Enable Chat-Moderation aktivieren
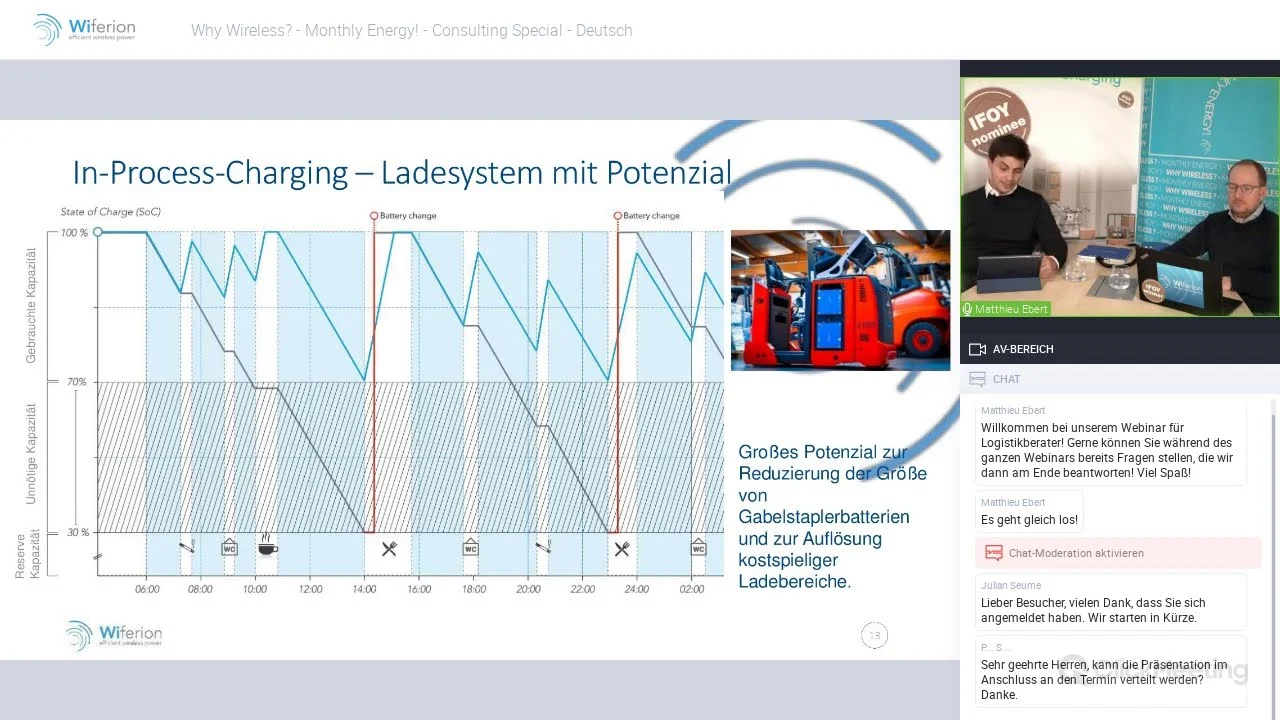The height and width of the screenshot is (720, 1280). tap(1076, 553)
